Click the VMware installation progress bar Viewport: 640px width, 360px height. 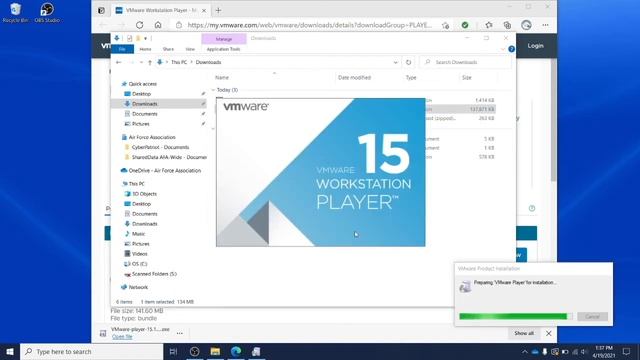click(x=516, y=316)
